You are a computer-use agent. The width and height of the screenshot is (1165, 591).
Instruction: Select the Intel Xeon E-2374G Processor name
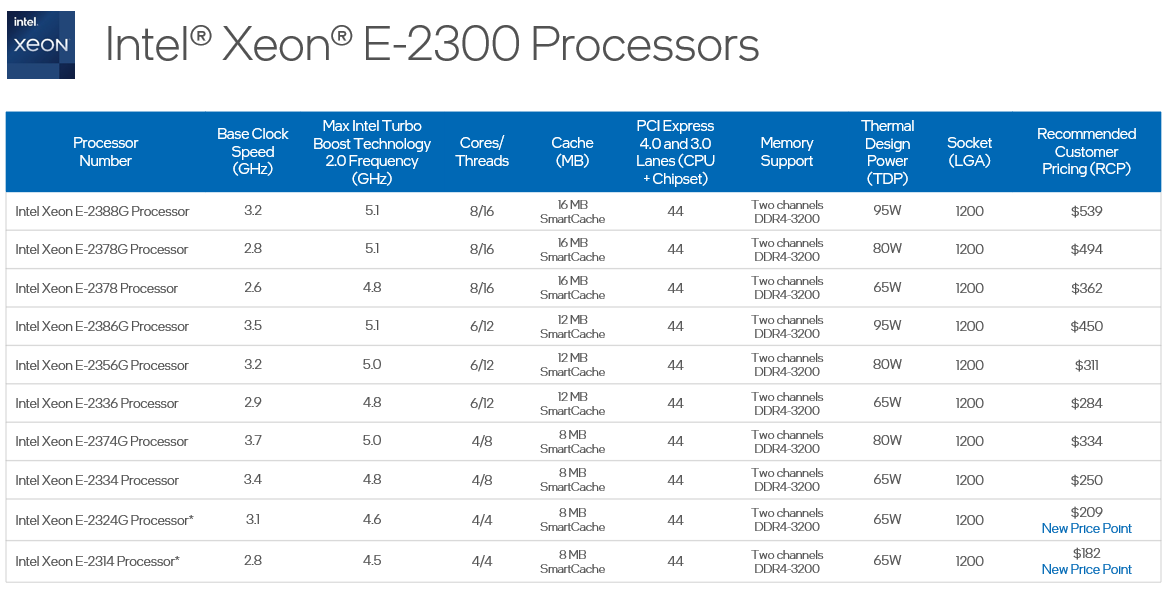[x=102, y=441]
